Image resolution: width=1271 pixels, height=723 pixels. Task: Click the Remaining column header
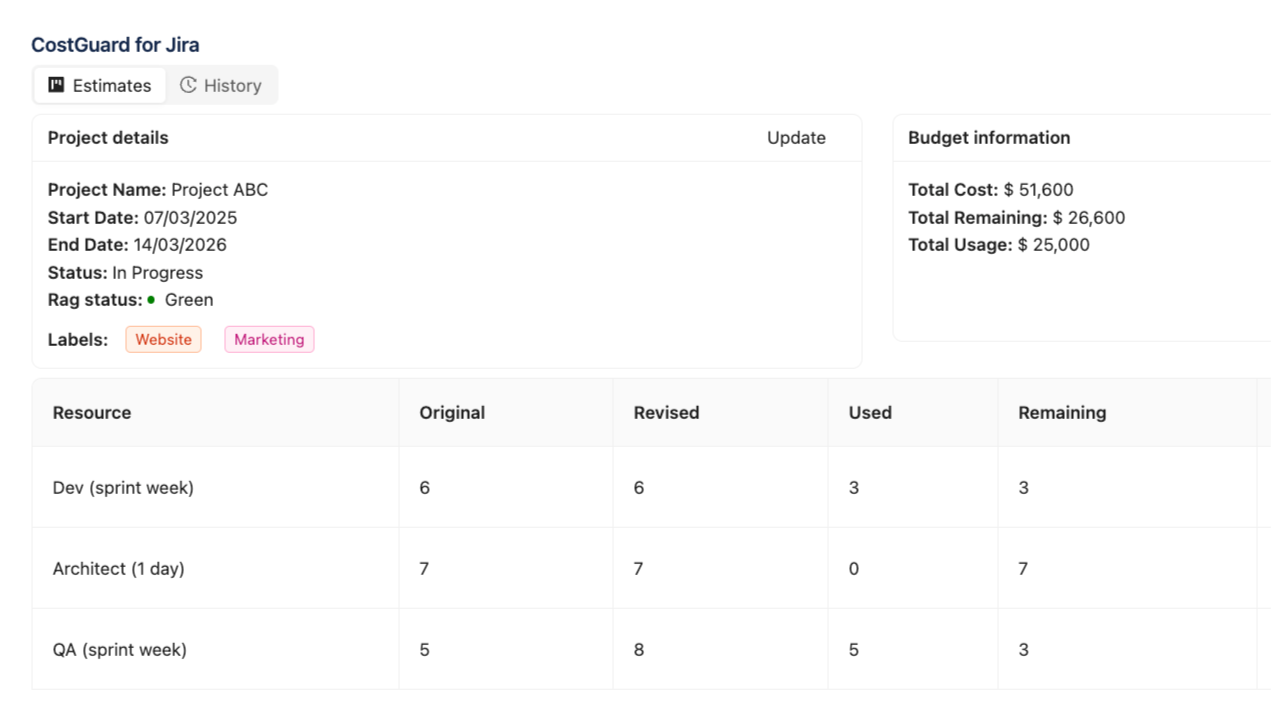click(x=1062, y=413)
